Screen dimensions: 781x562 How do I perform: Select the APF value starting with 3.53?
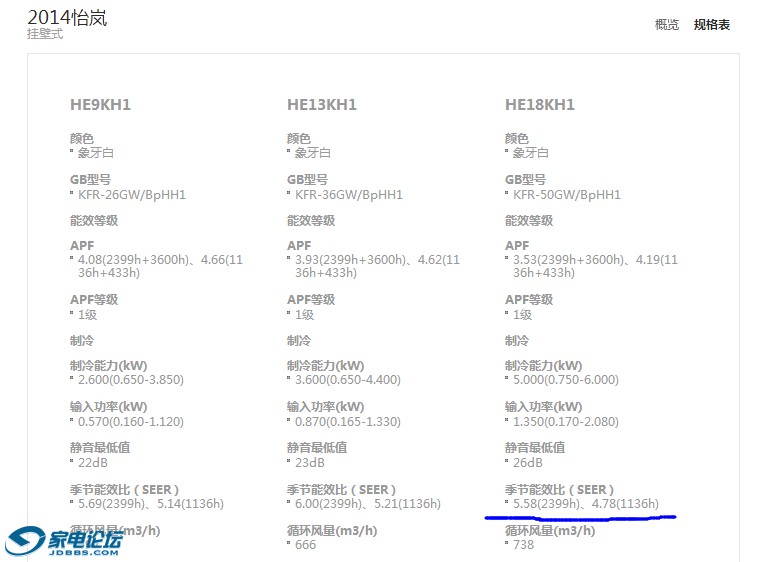pyautogui.click(x=595, y=266)
